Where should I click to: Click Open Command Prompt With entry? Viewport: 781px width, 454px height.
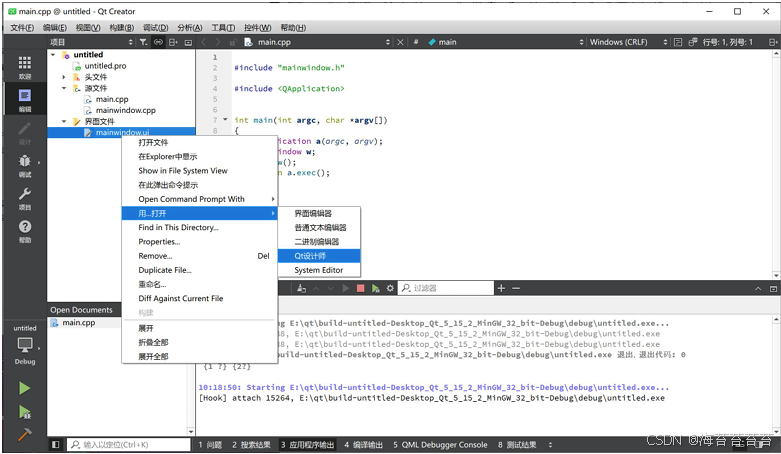(199, 199)
